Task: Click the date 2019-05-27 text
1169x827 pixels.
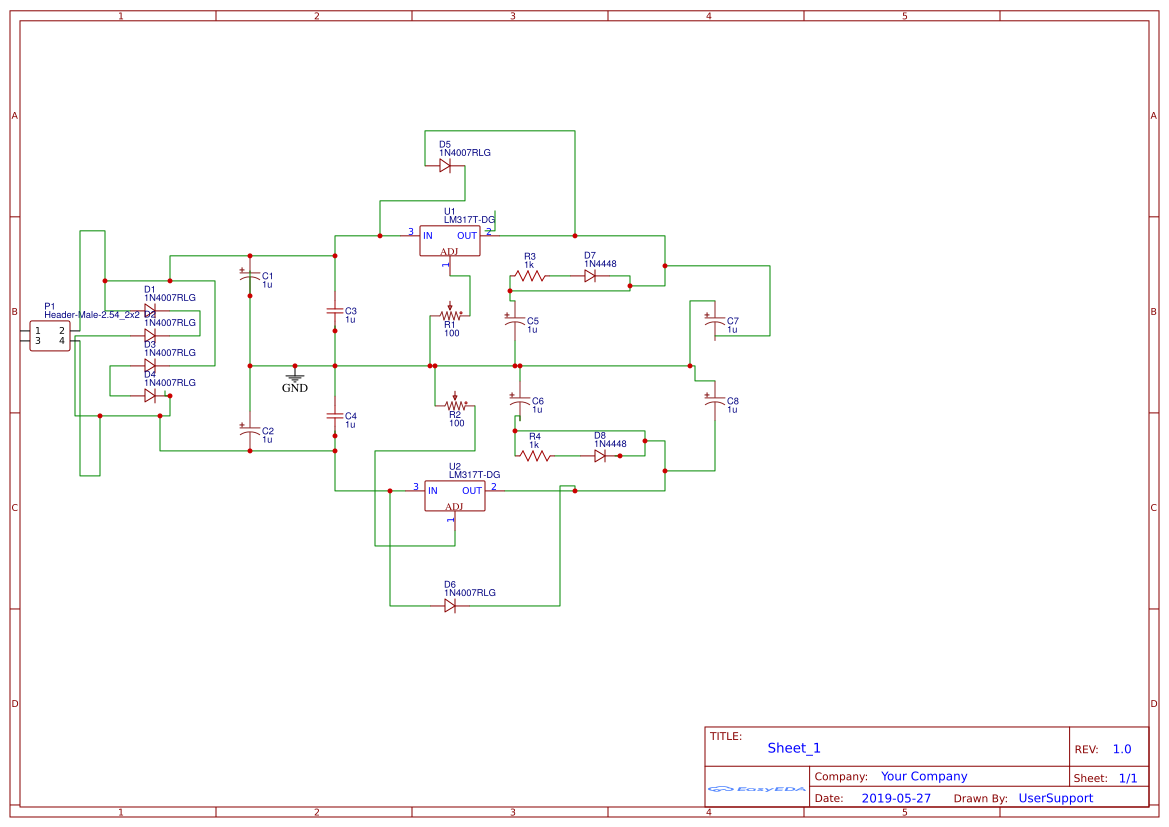Action: [x=895, y=798]
